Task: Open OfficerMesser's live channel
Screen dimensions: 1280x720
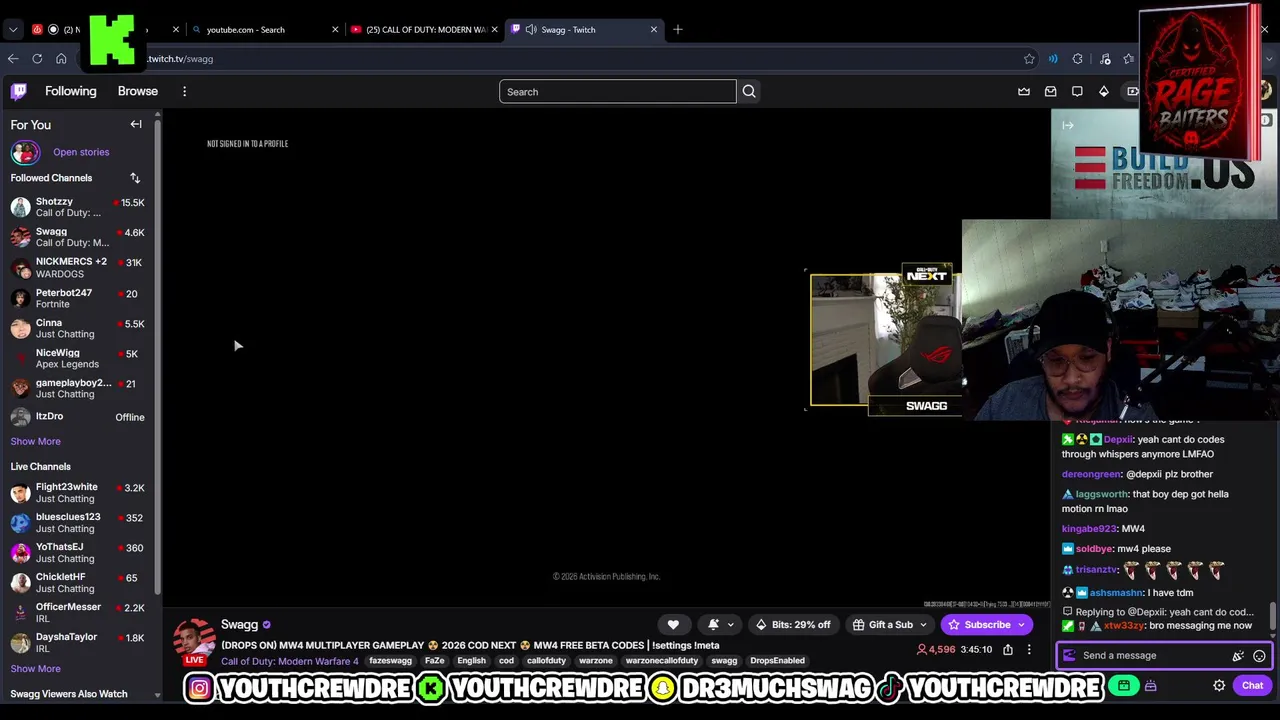Action: 78,613
